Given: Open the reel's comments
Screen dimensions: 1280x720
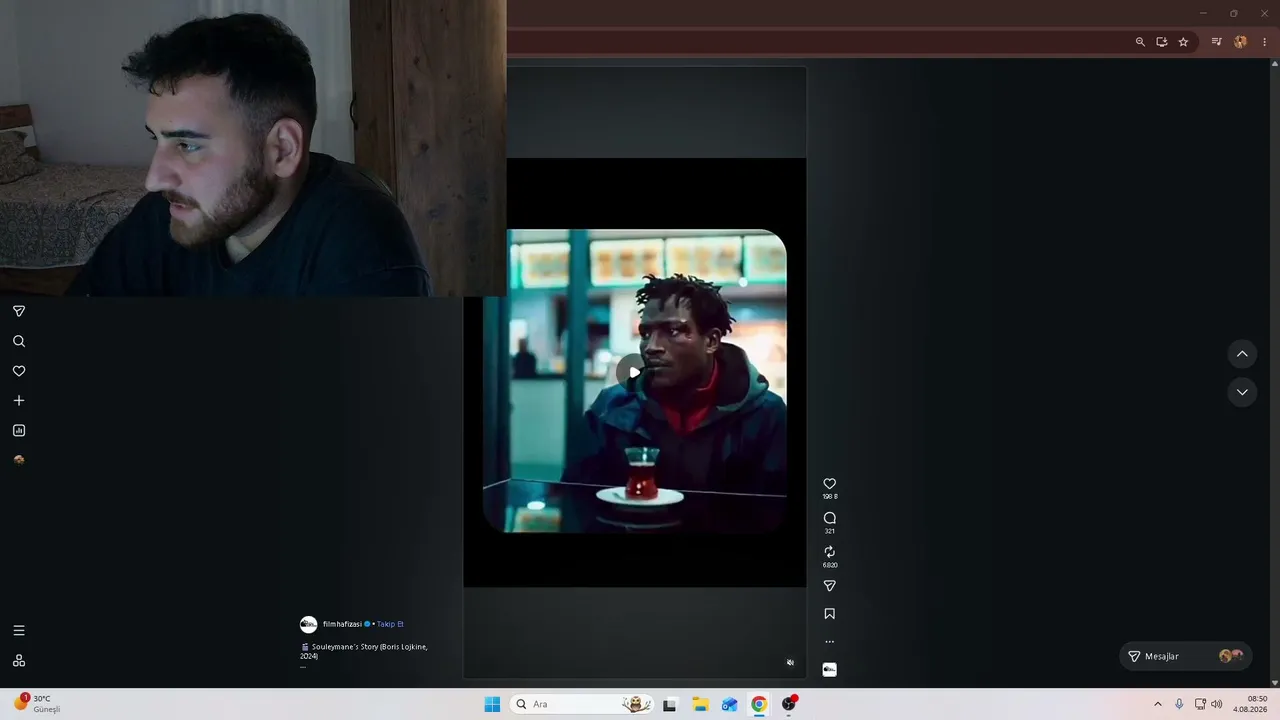Looking at the screenshot, I should [829, 518].
